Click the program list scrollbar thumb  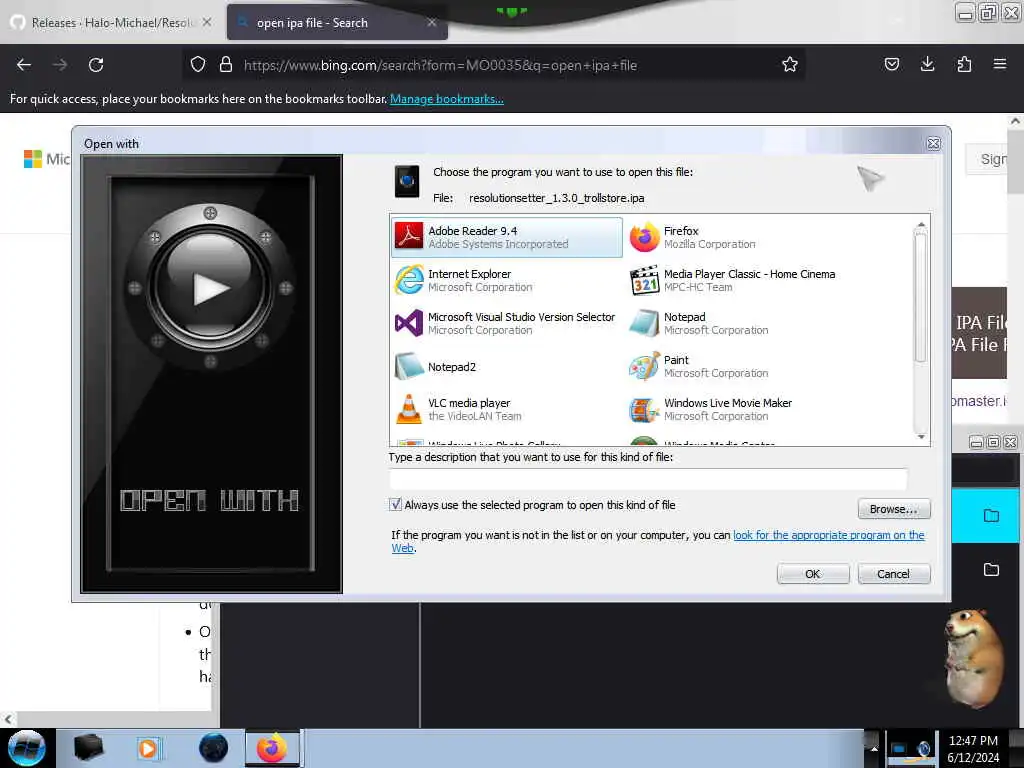tap(921, 297)
